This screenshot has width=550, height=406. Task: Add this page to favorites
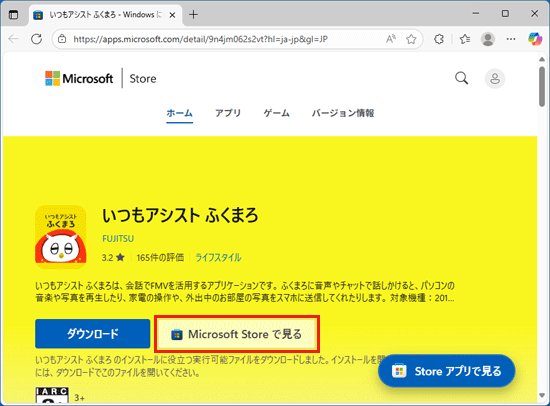[x=411, y=39]
